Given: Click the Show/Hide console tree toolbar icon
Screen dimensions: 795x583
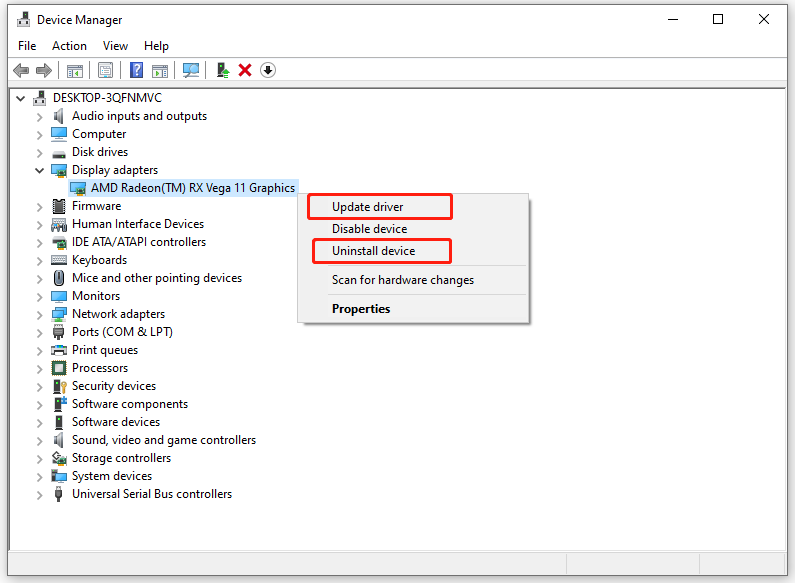Looking at the screenshot, I should pyautogui.click(x=75, y=70).
